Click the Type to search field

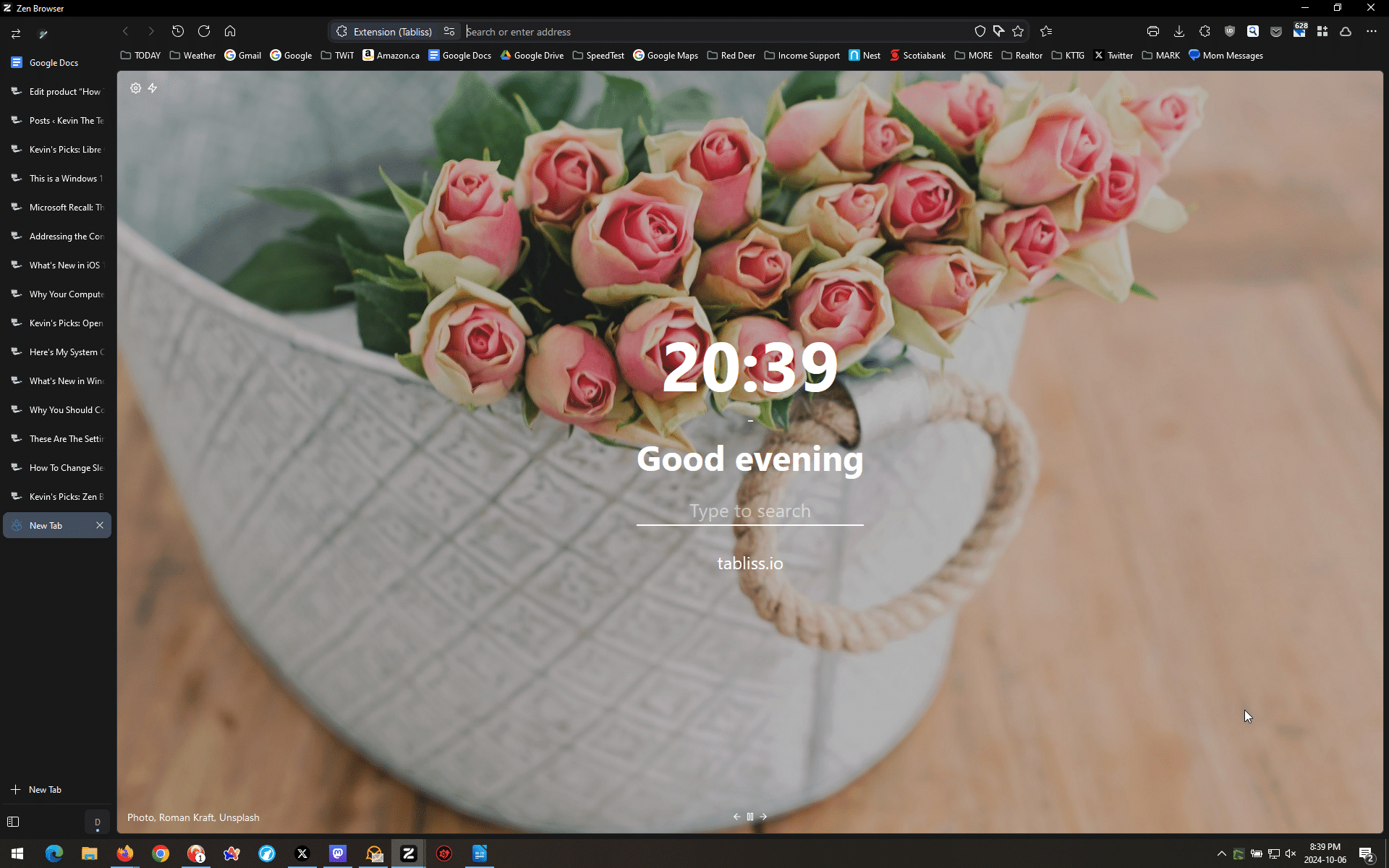click(x=749, y=511)
